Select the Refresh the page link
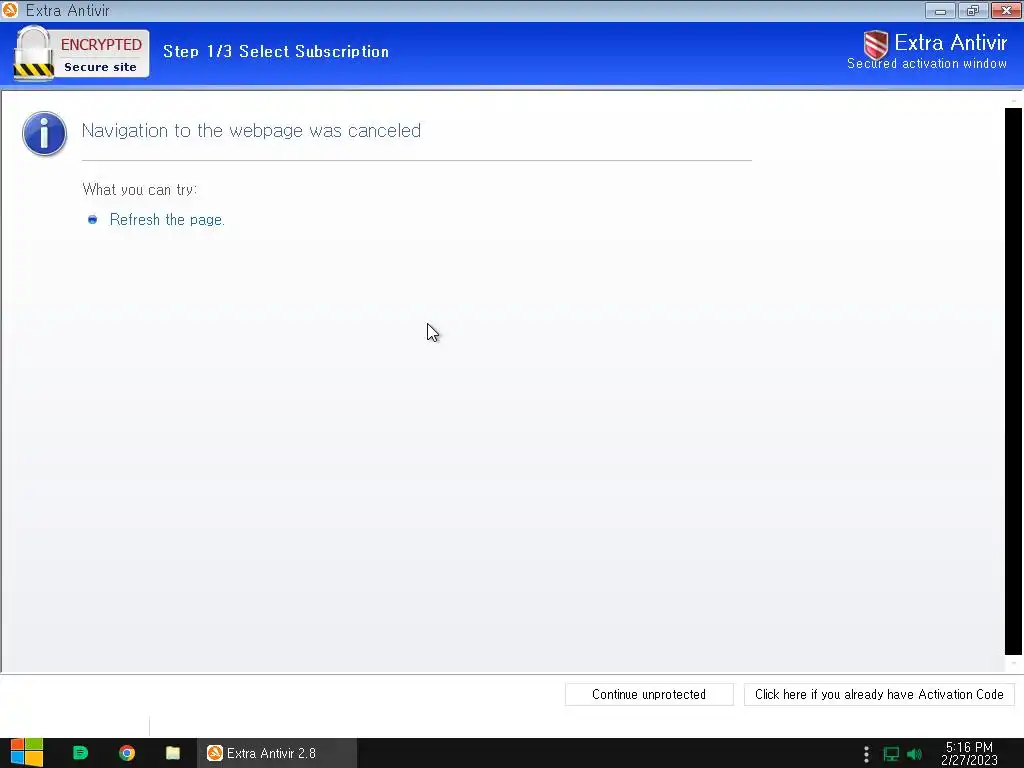 pyautogui.click(x=167, y=219)
